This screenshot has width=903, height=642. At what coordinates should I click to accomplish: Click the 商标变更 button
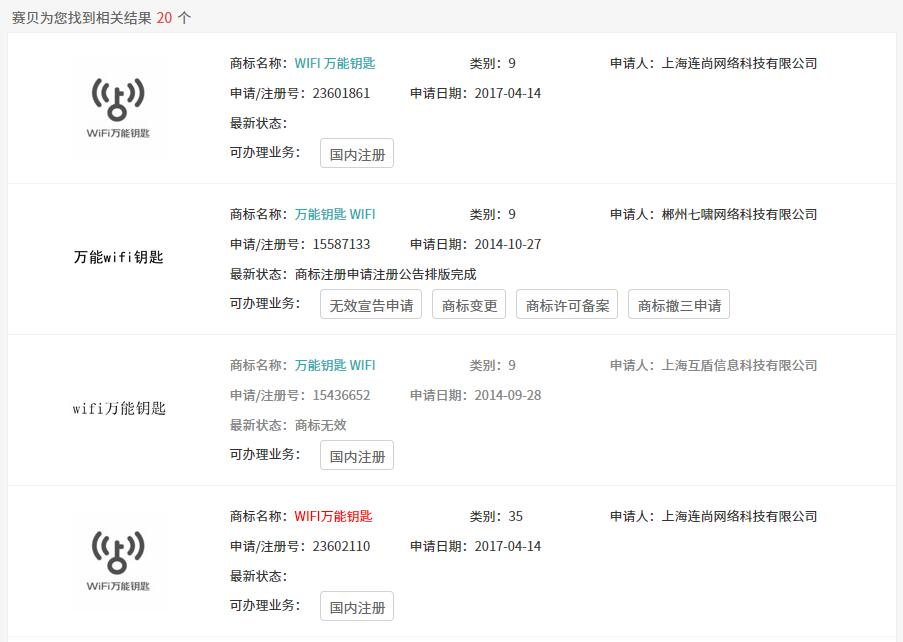469,305
